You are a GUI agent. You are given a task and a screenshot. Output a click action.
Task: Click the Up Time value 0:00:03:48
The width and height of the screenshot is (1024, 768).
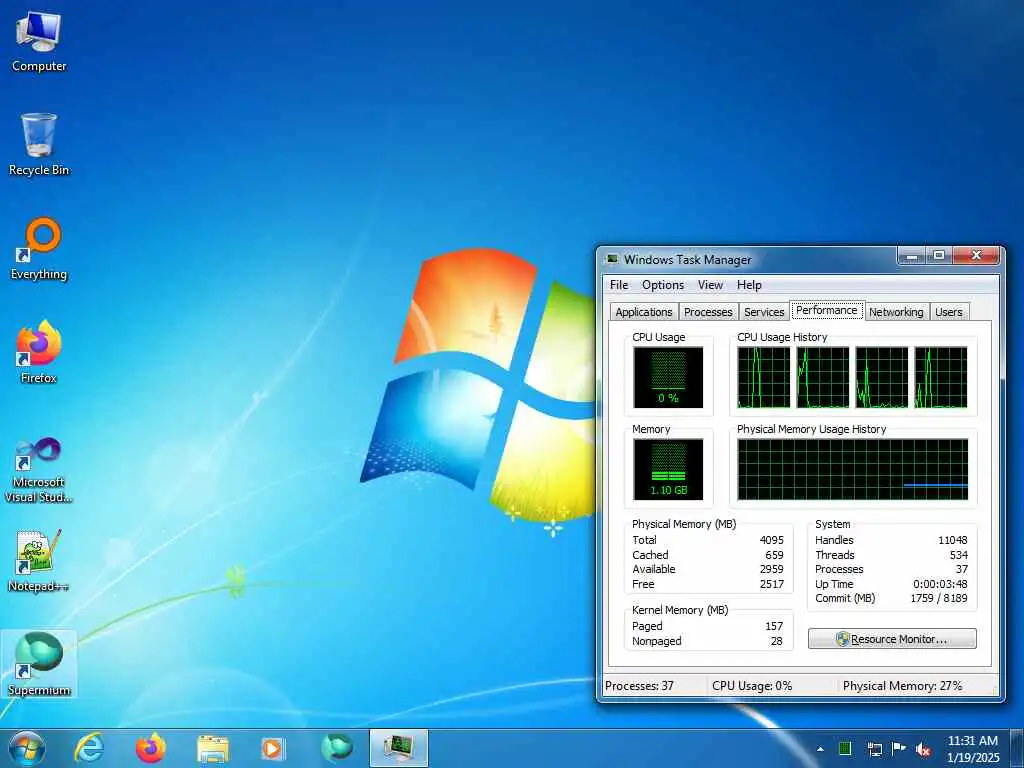(940, 584)
